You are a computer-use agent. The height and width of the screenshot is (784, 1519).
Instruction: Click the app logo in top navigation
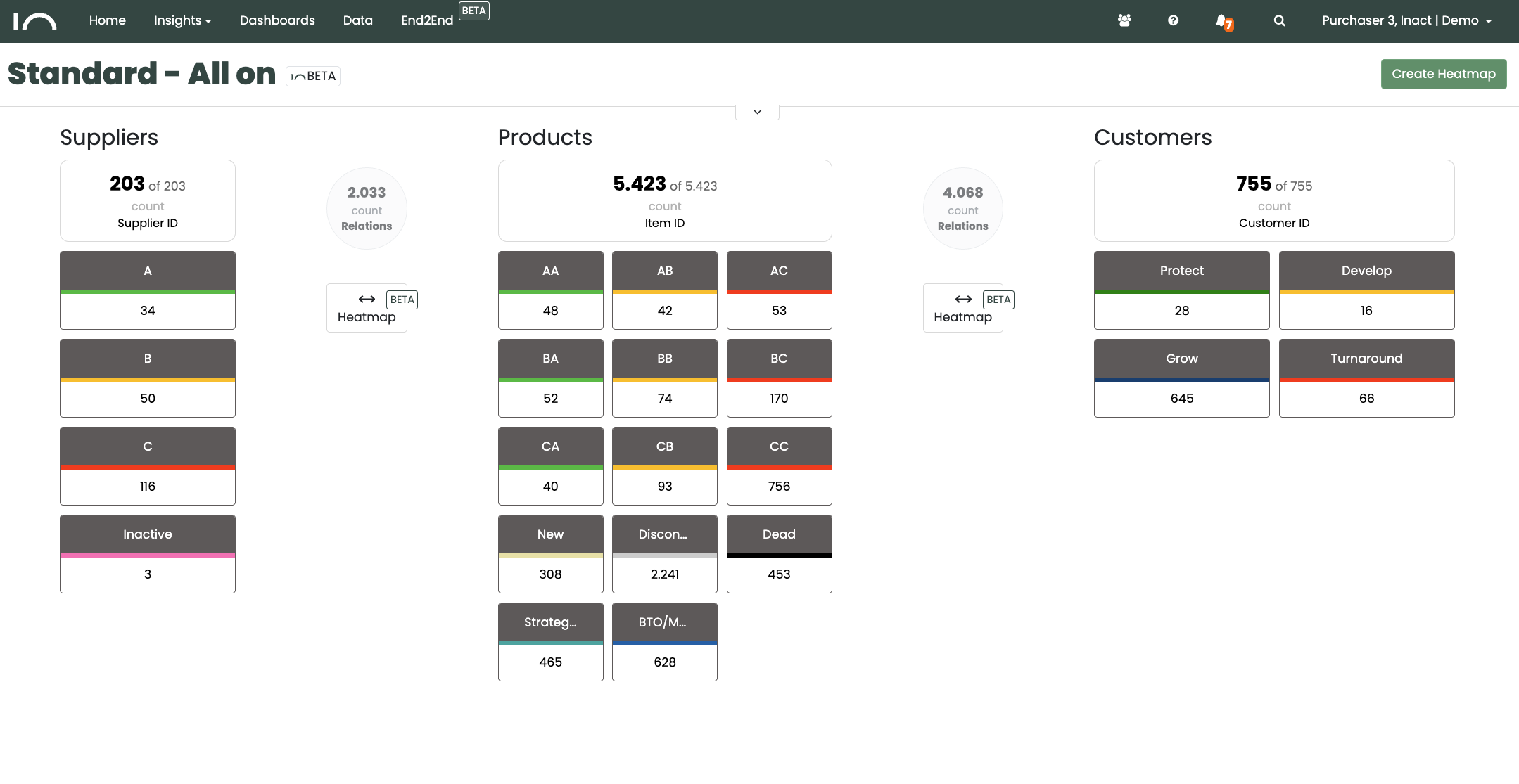tap(34, 21)
